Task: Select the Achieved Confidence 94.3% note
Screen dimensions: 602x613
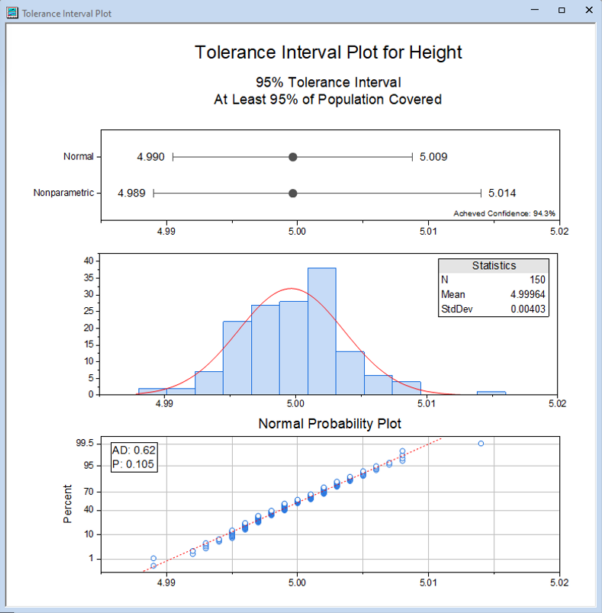Action: 504,213
